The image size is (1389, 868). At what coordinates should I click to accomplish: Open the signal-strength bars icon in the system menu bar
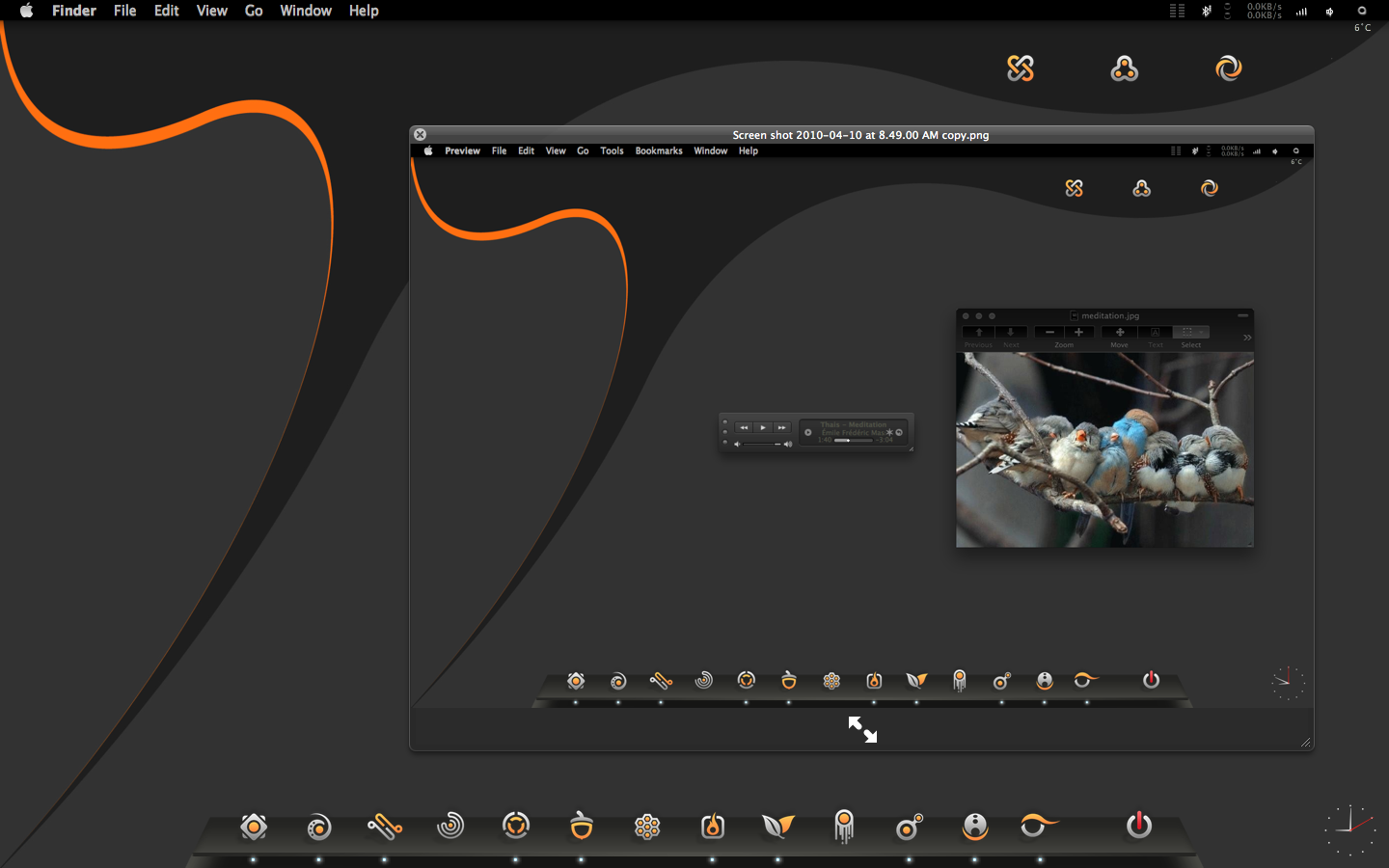[1301, 12]
